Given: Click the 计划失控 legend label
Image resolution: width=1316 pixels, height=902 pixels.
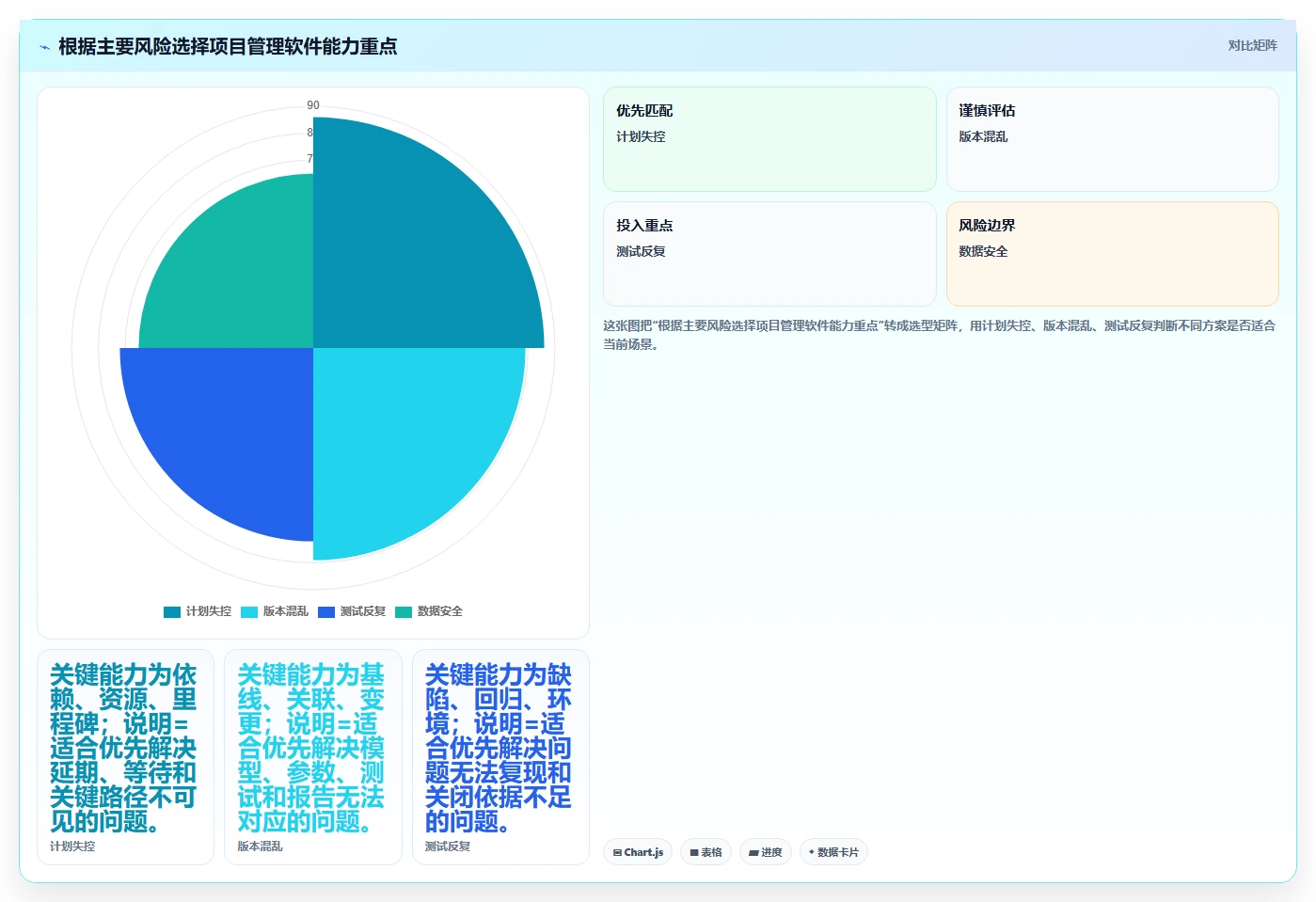Looking at the screenshot, I should pyautogui.click(x=208, y=611).
